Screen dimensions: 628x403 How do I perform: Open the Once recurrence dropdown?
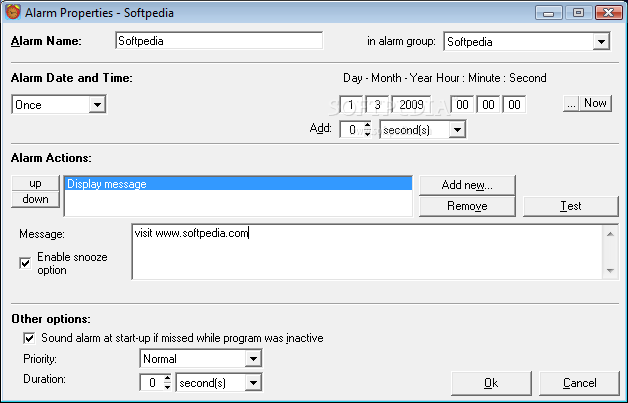click(x=97, y=105)
